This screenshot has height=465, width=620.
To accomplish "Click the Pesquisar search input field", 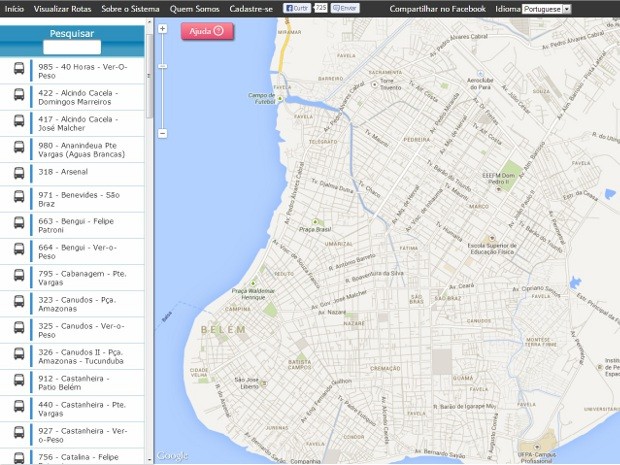I will [x=71, y=47].
